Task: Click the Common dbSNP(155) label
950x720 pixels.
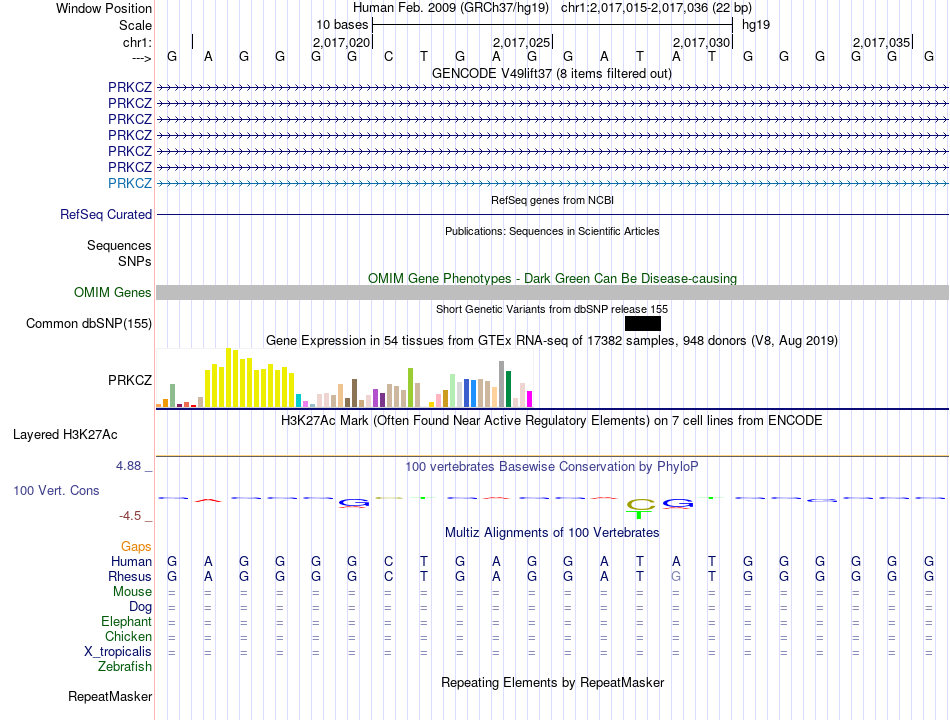Action: point(89,324)
